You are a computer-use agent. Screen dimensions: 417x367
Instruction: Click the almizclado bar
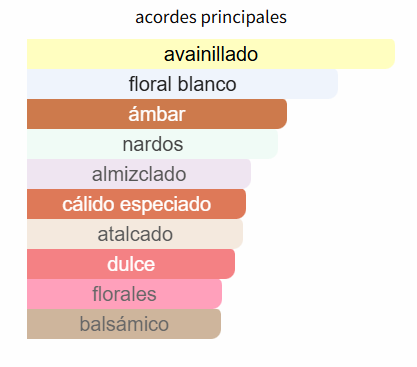[139, 174]
